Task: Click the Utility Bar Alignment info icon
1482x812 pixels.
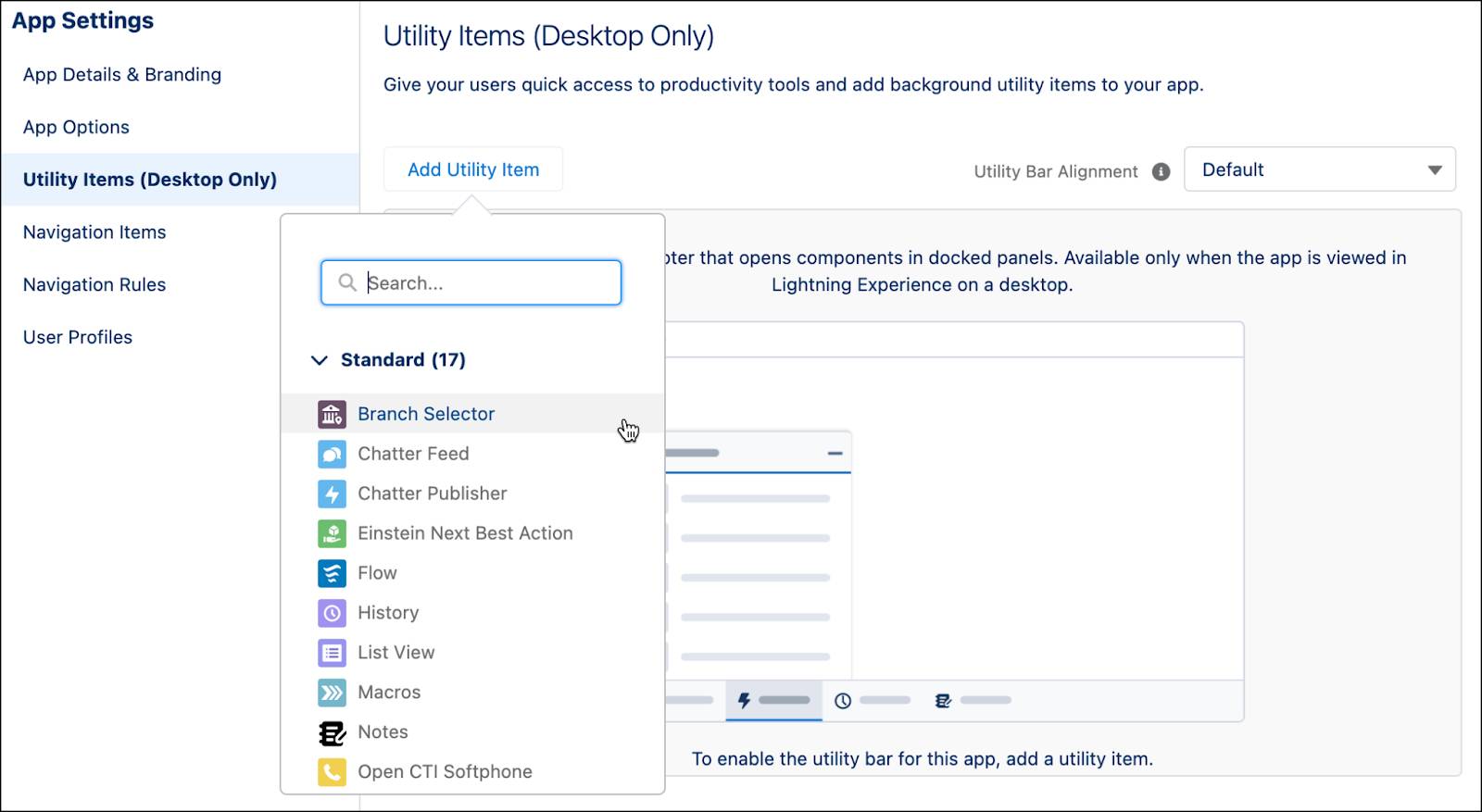Action: point(1161,171)
